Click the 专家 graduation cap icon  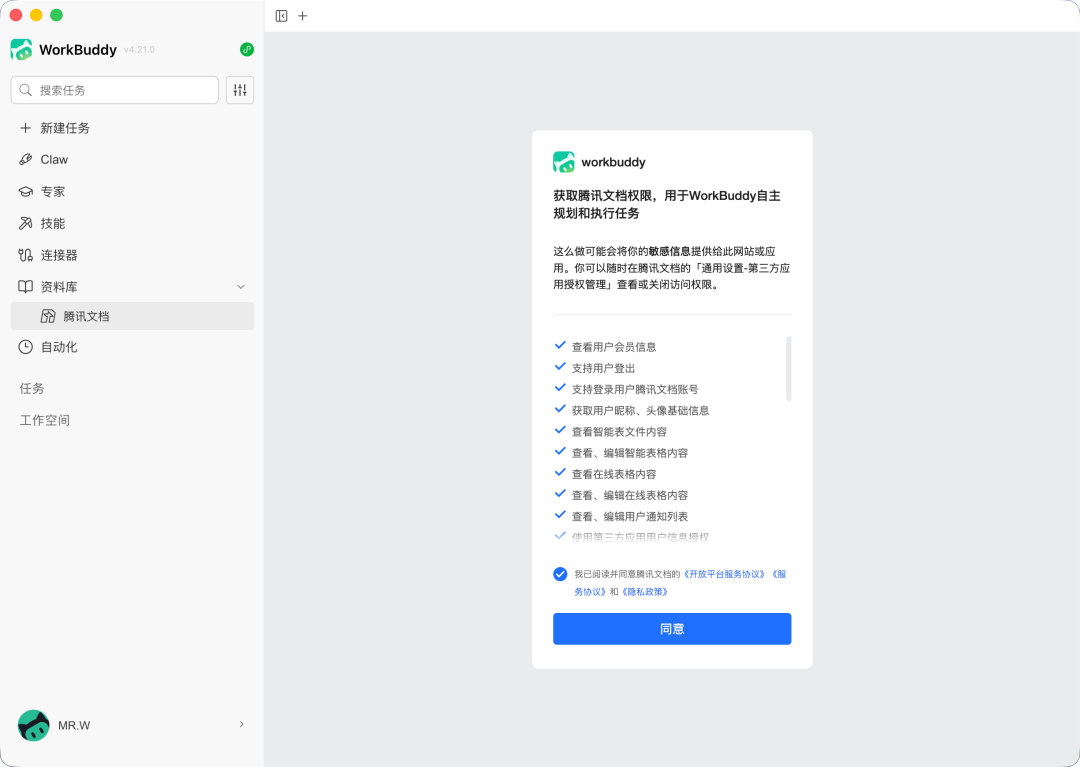(25, 191)
